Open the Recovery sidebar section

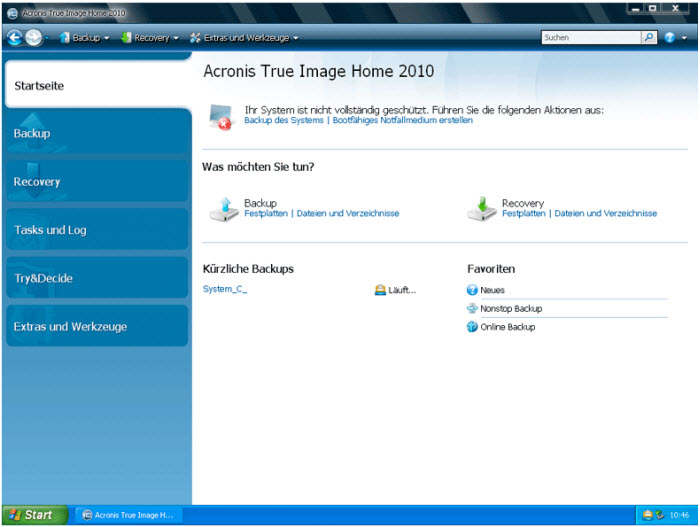point(97,181)
